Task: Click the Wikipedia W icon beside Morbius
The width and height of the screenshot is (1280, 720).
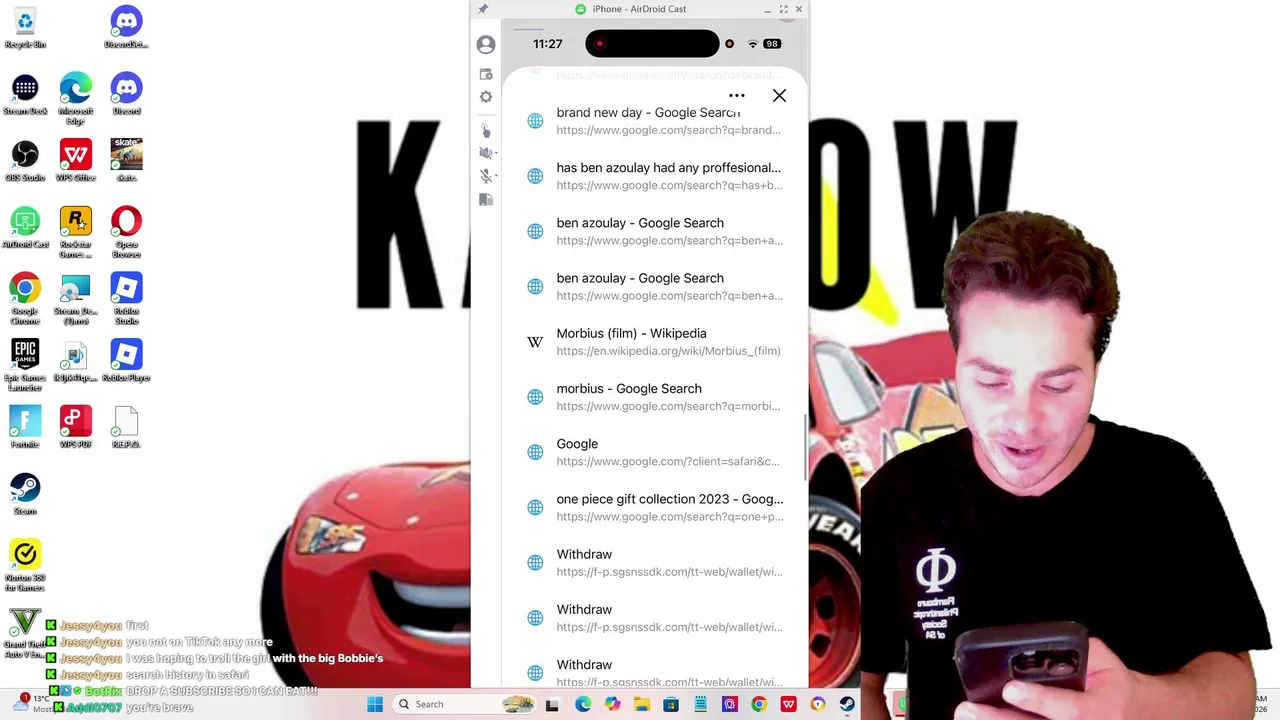Action: [535, 342]
